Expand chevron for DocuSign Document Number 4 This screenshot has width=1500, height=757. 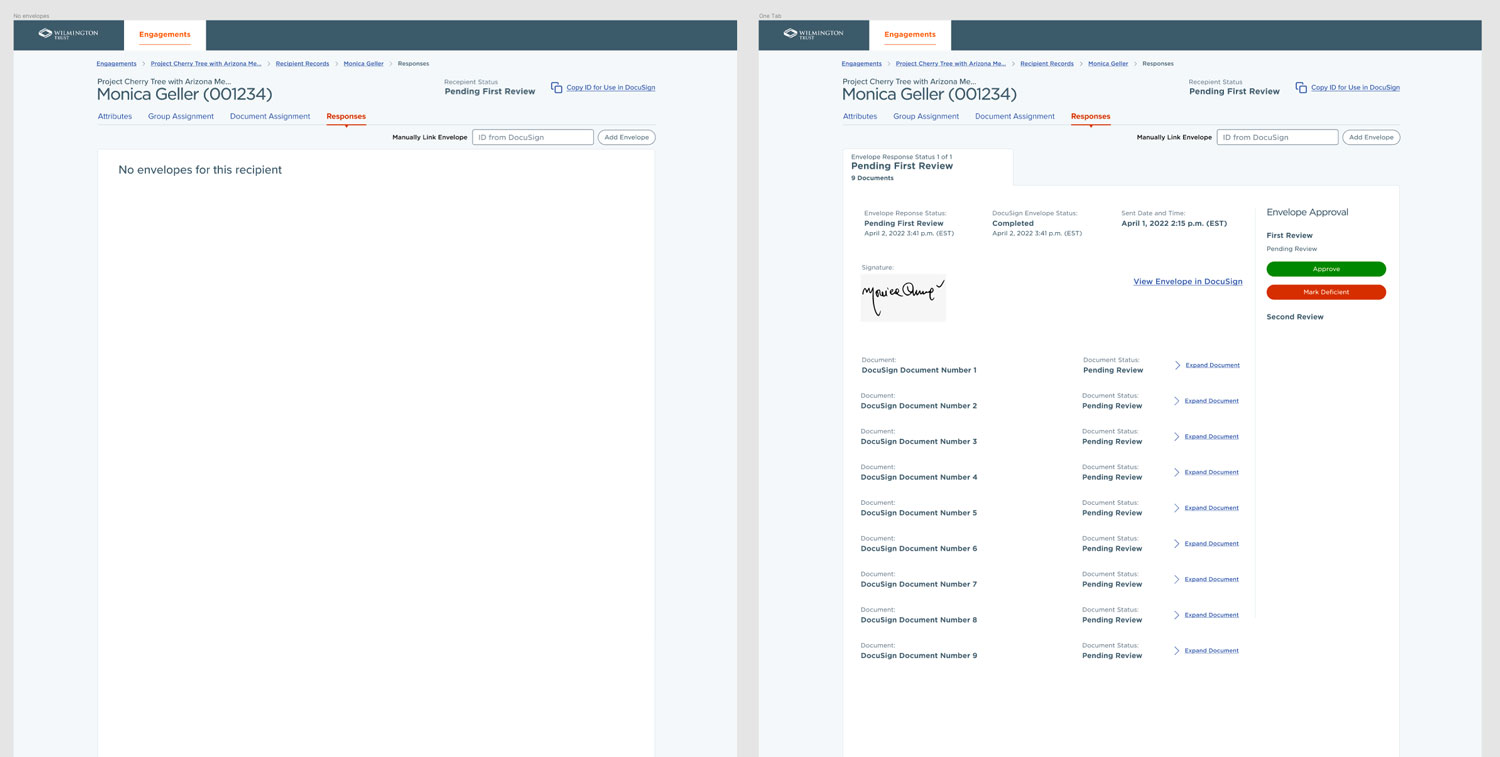tap(1177, 472)
